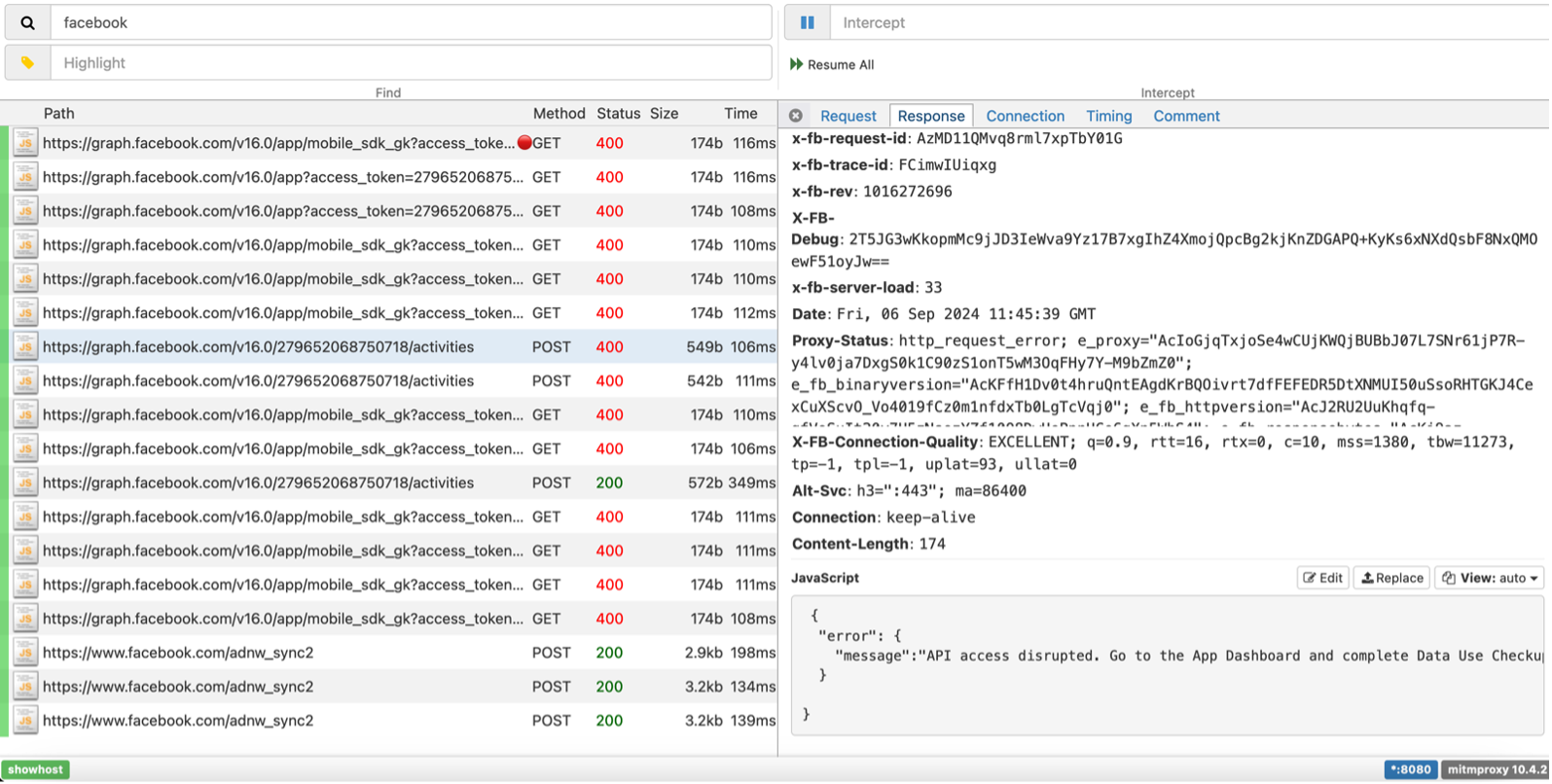Click the Replace button
The width and height of the screenshot is (1552, 784).
tap(1391, 578)
